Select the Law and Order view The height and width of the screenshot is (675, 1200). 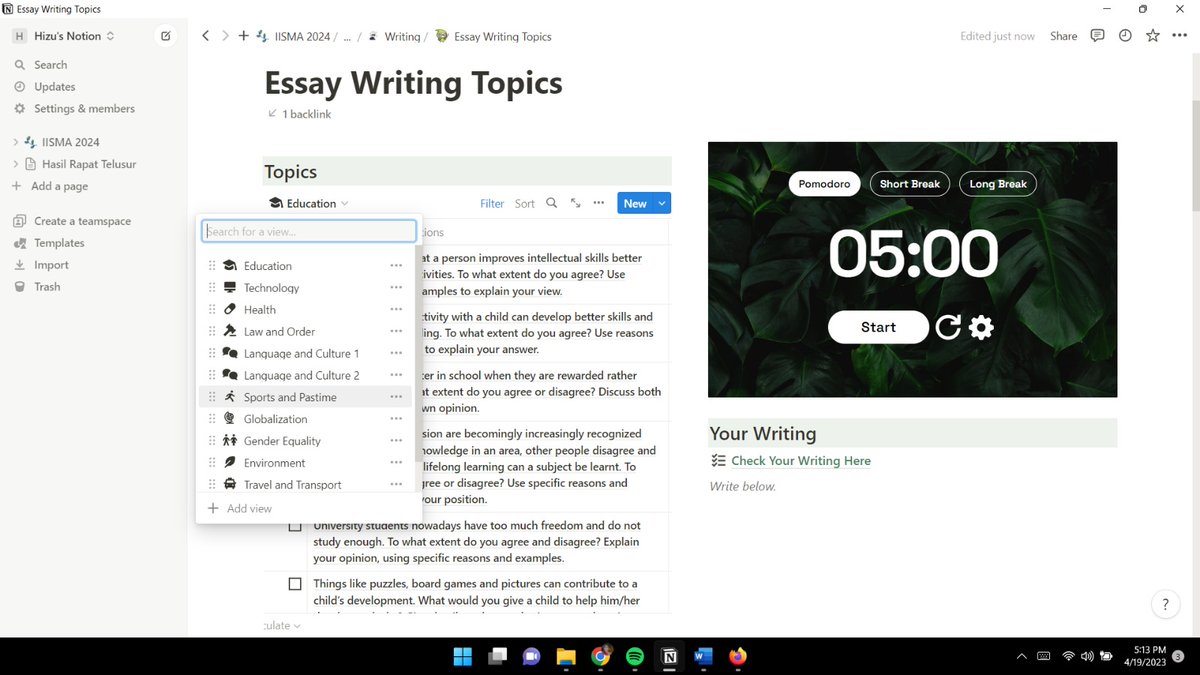(x=279, y=332)
